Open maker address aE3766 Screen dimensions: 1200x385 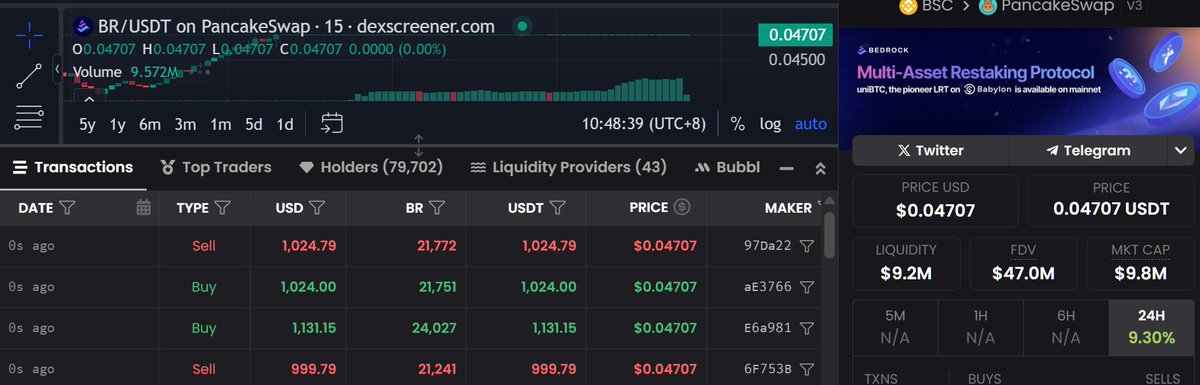(768, 287)
